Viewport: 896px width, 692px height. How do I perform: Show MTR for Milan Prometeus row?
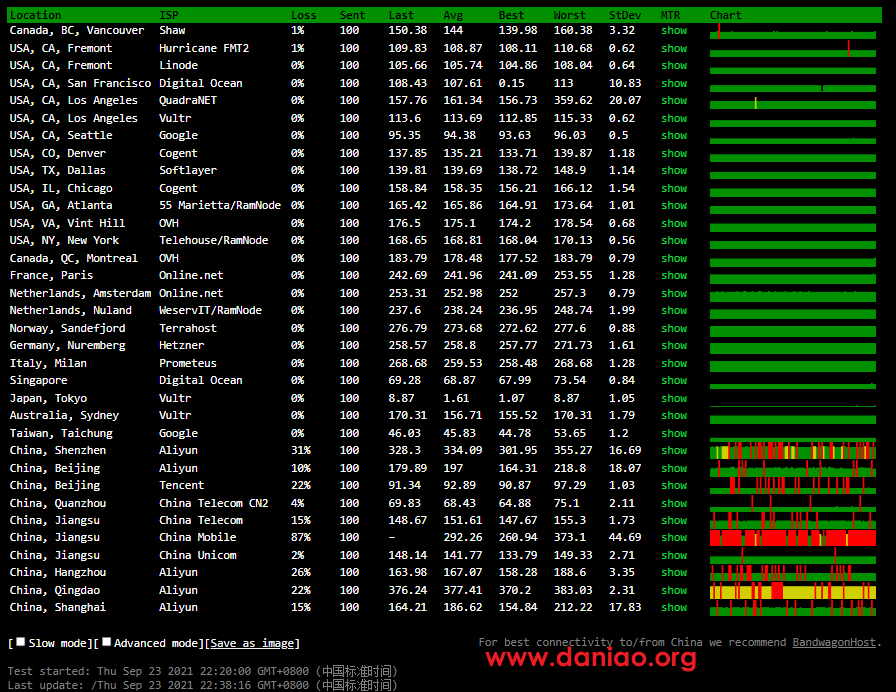click(674, 363)
